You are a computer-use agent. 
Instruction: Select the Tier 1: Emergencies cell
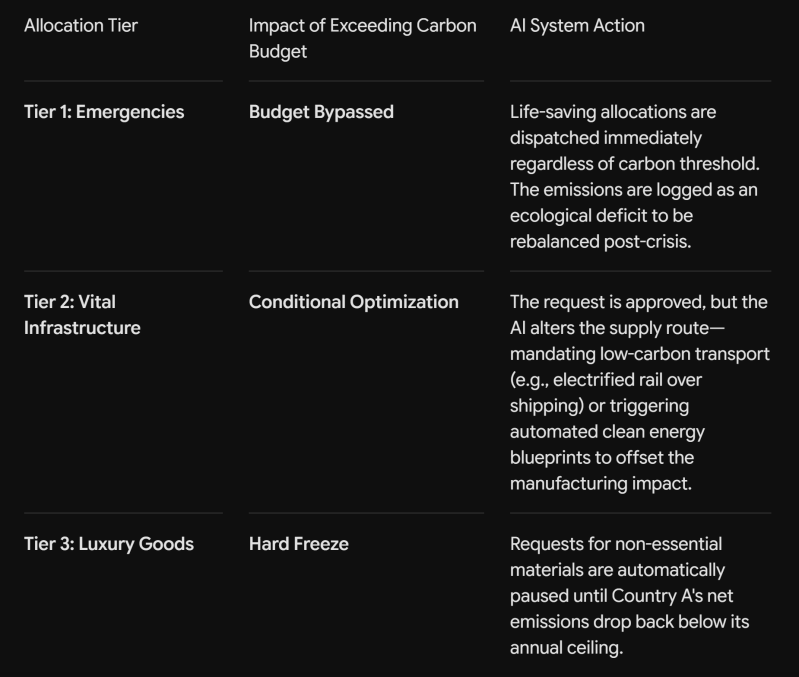(x=104, y=112)
